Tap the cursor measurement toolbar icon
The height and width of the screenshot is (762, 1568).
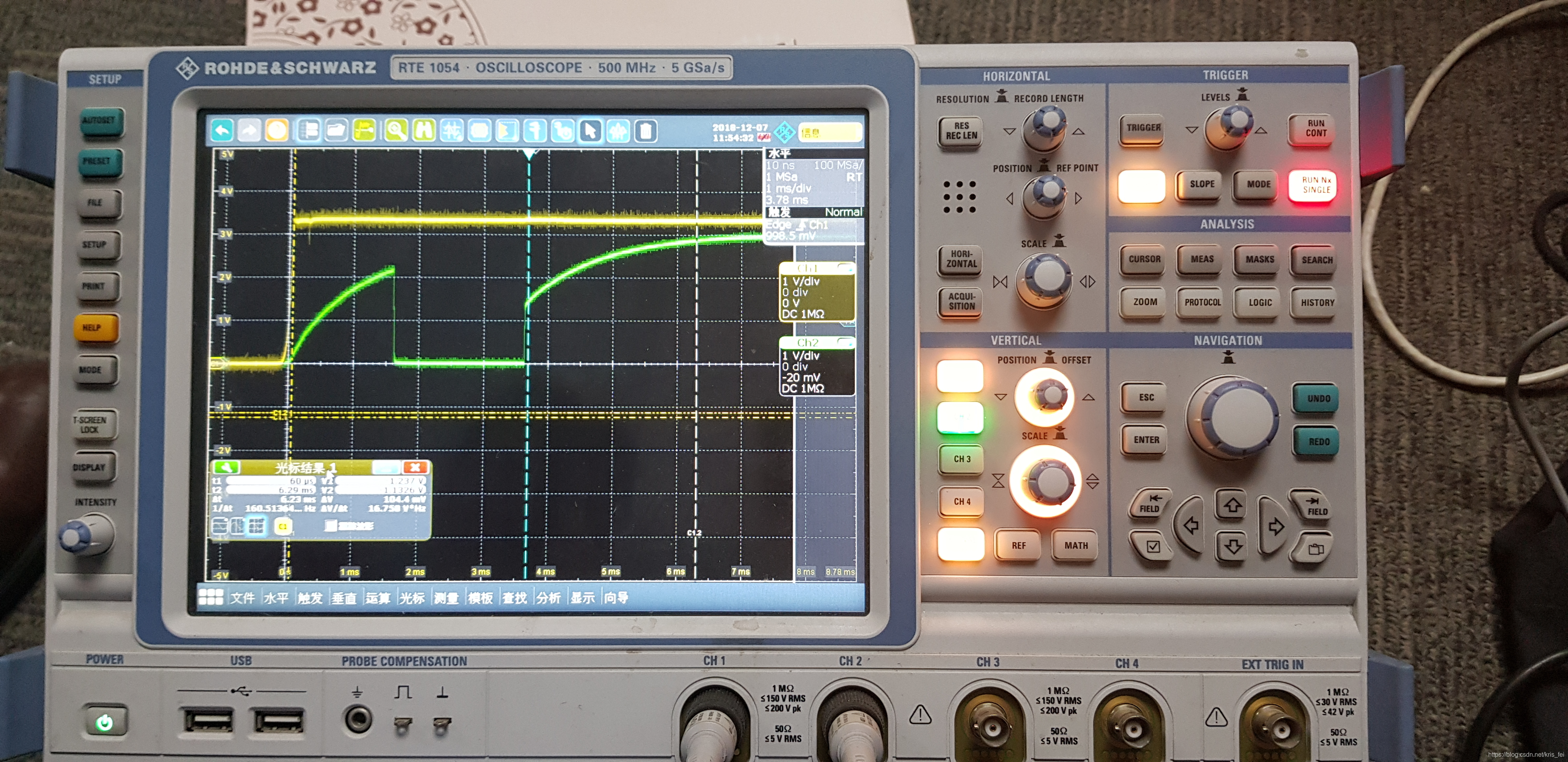(451, 130)
